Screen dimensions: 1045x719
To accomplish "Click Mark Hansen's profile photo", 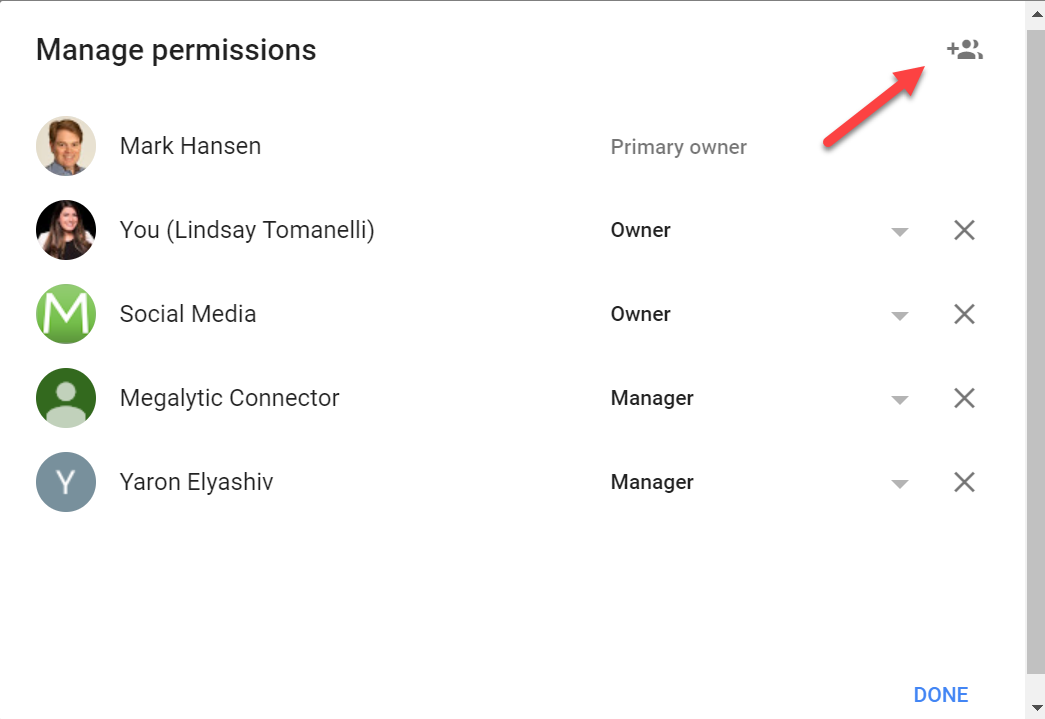I will (x=66, y=146).
